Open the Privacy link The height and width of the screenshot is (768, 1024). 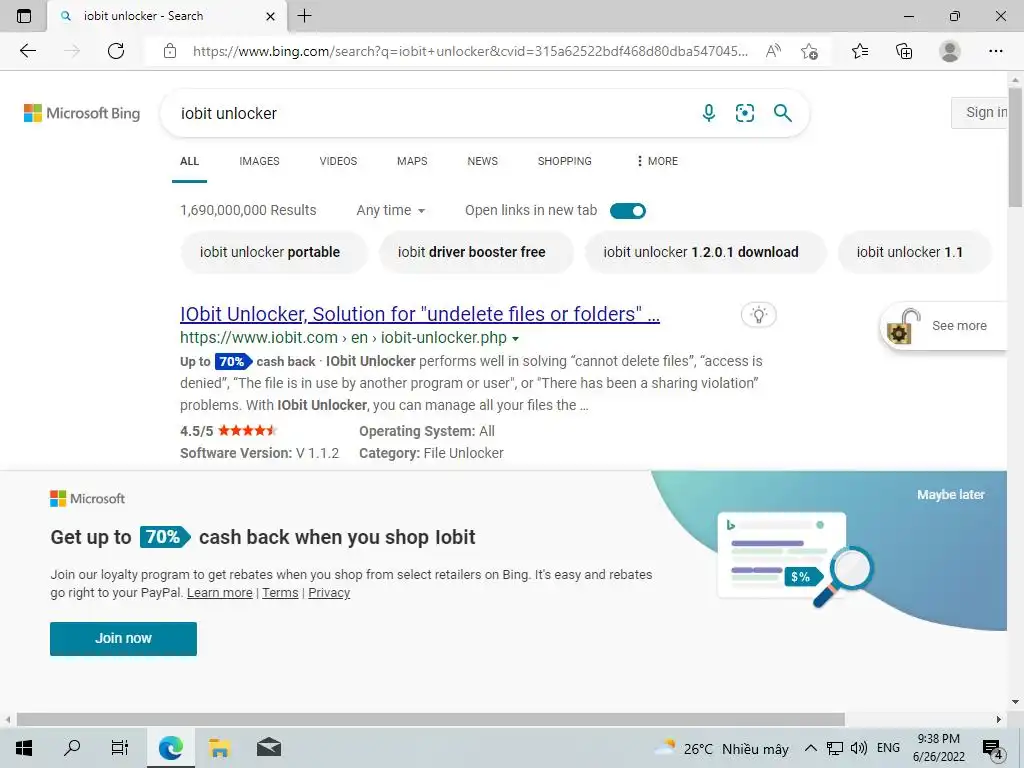point(329,593)
